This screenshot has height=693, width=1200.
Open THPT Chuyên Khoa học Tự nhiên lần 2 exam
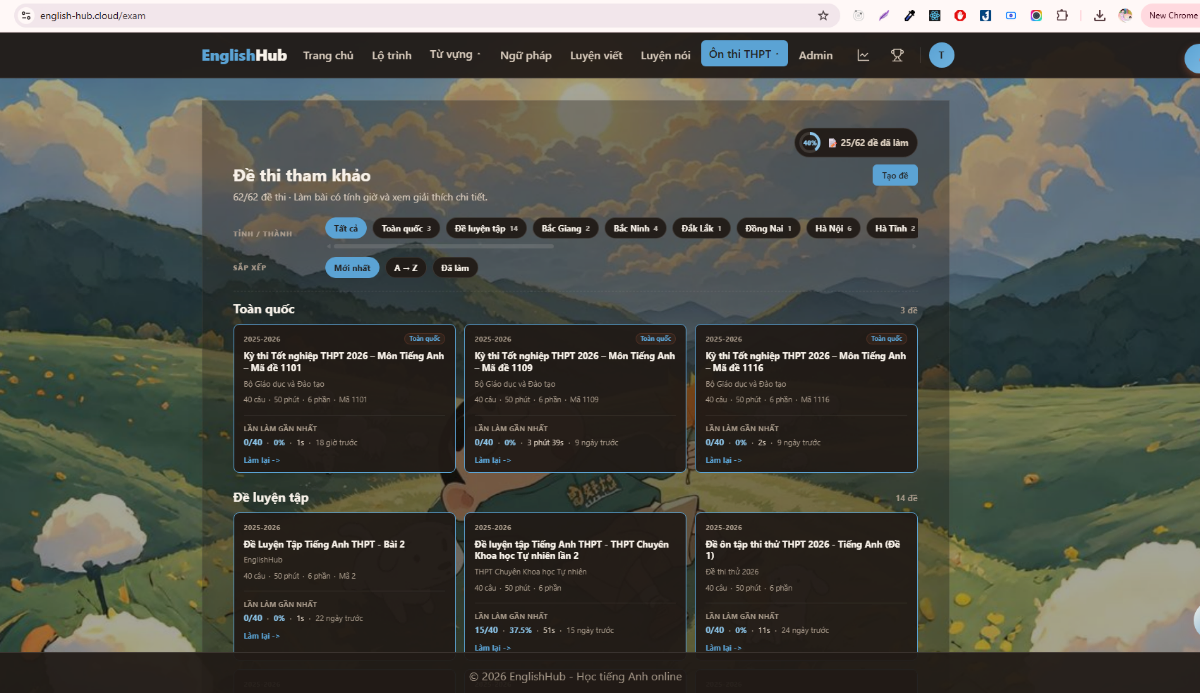click(572, 550)
